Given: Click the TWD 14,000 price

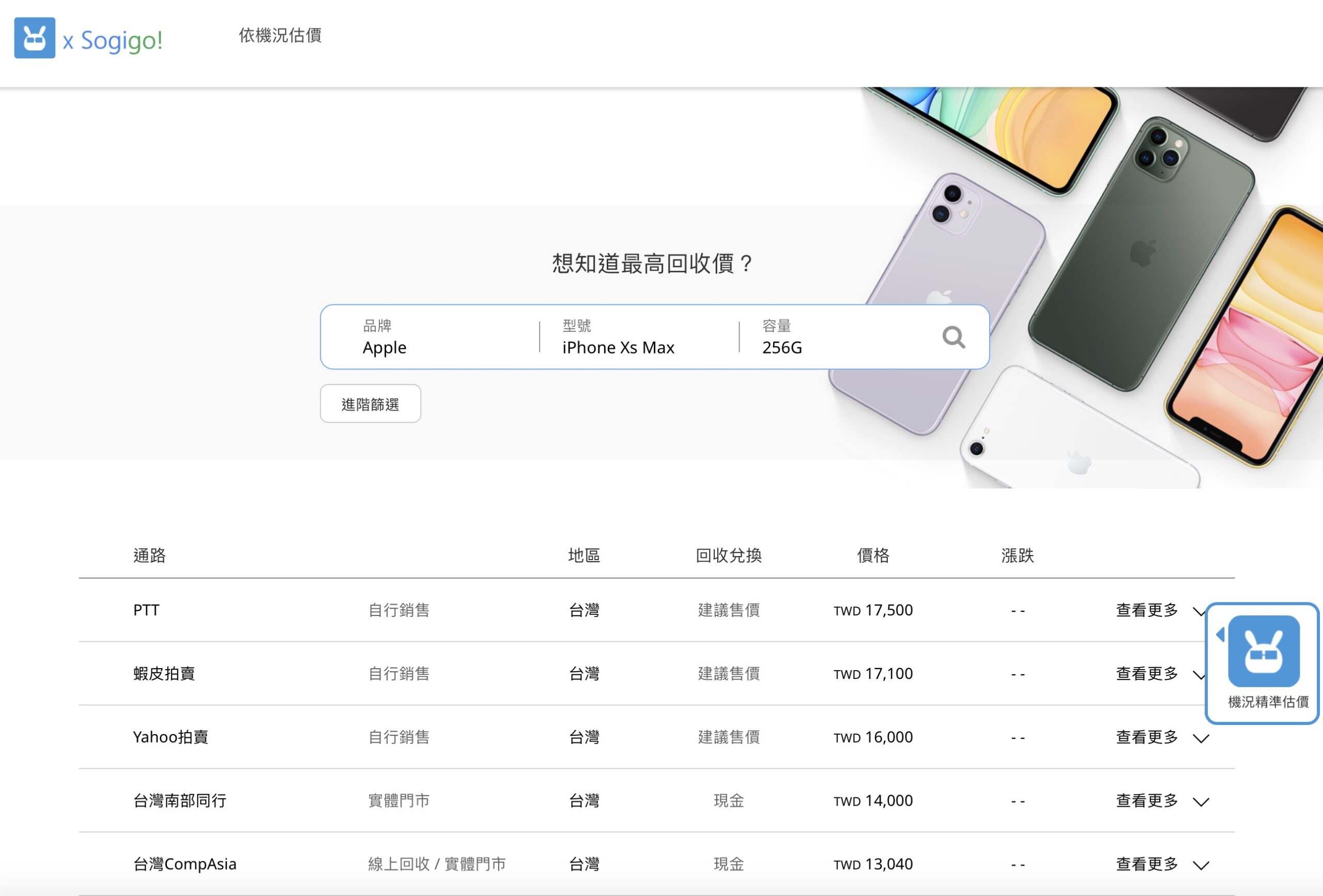Looking at the screenshot, I should click(873, 801).
